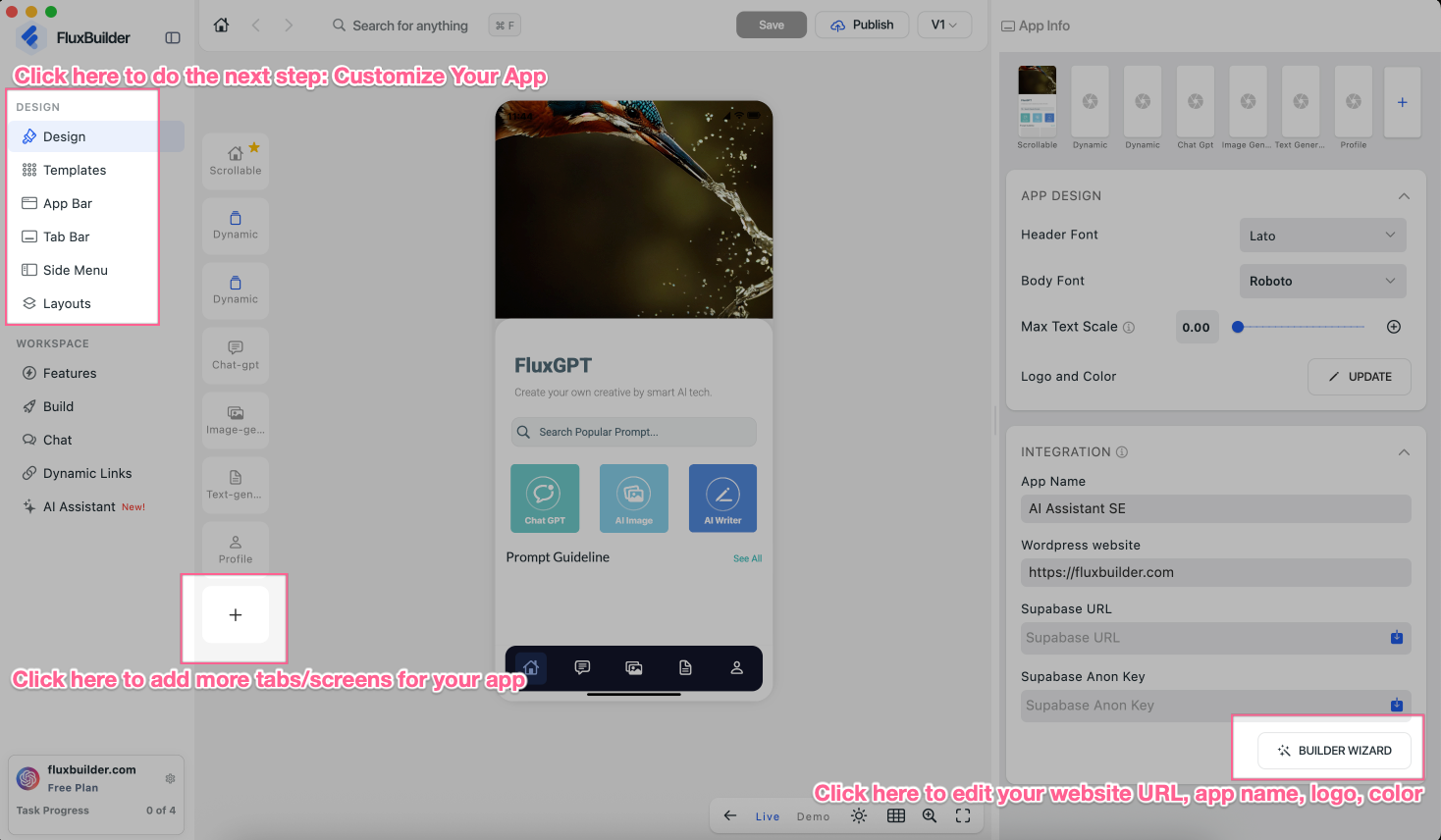The image size is (1441, 840).
Task: Click the info icon next to Integration
Action: pos(1122,452)
